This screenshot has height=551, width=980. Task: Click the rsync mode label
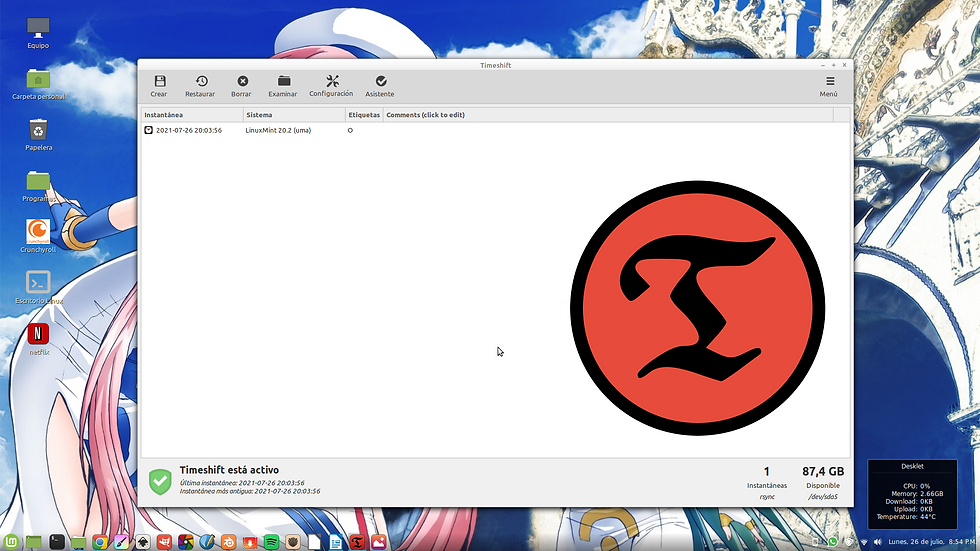(767, 497)
